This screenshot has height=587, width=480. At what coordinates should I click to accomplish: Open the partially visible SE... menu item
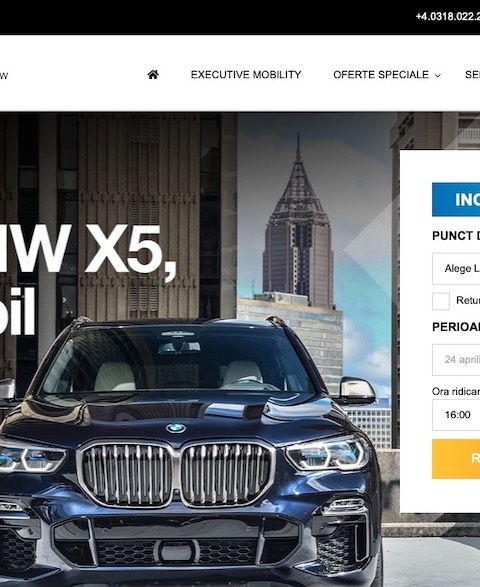coord(473,75)
